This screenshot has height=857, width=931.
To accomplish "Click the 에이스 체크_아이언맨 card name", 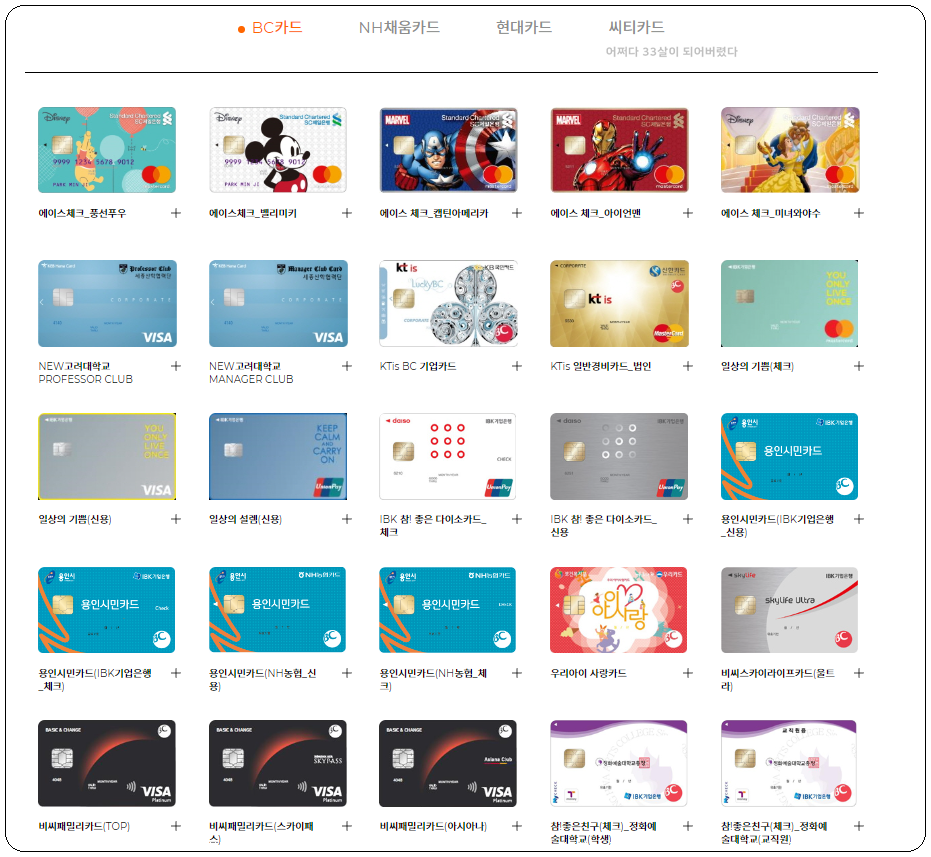I will [x=595, y=213].
